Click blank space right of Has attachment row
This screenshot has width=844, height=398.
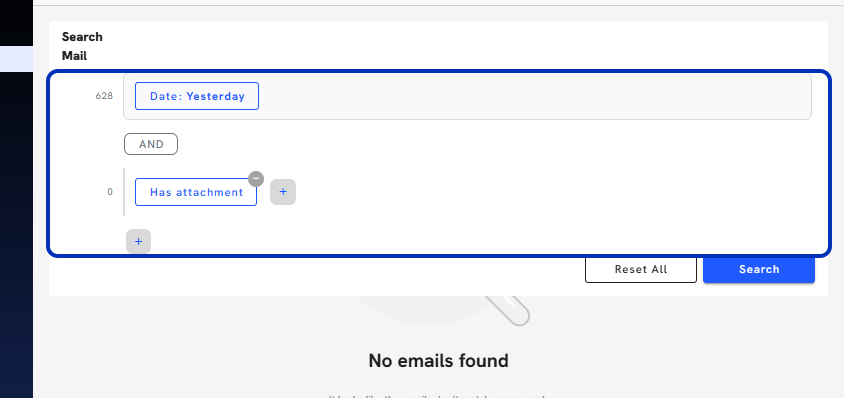point(554,192)
